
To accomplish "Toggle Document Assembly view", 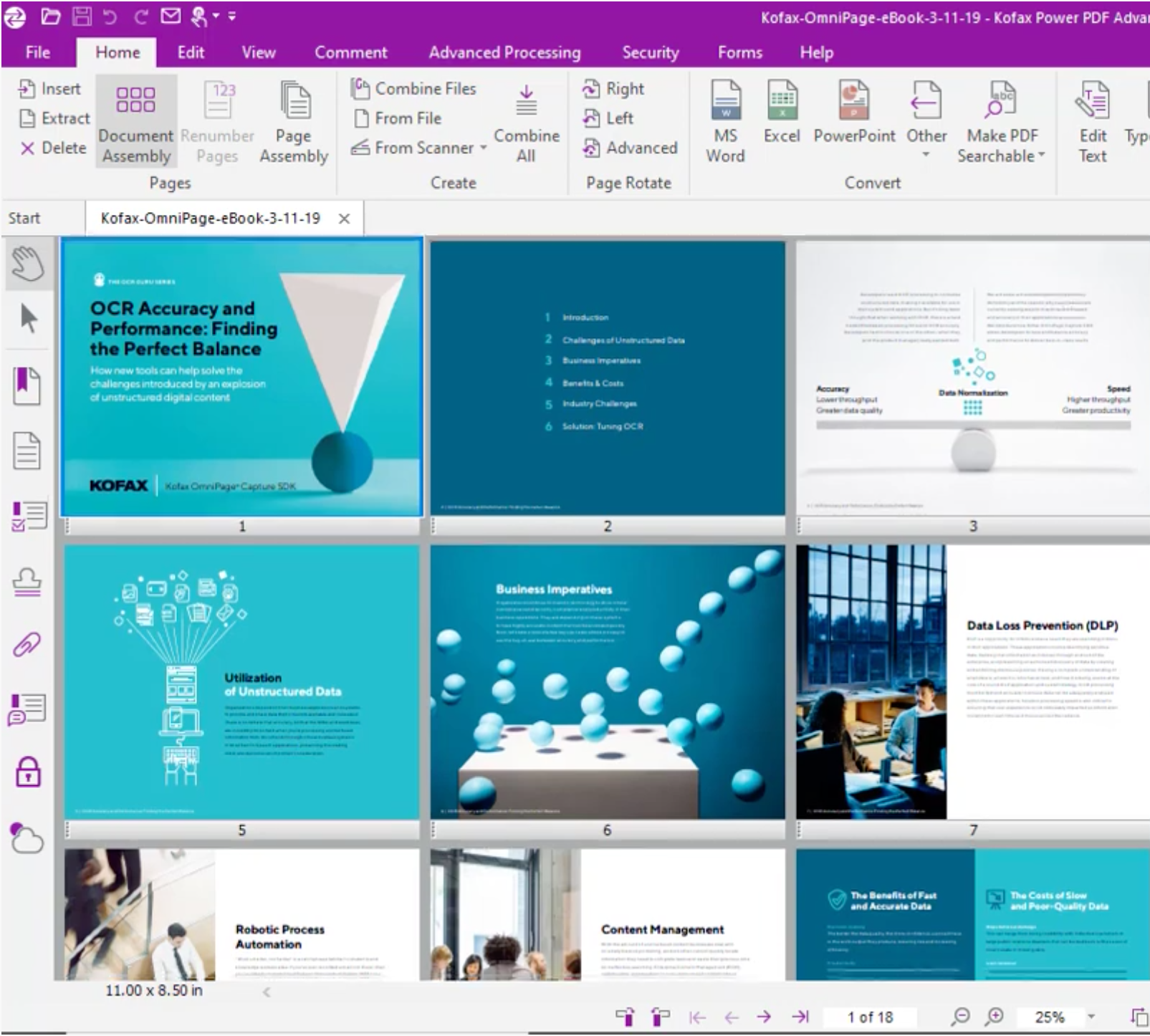I will tap(135, 120).
